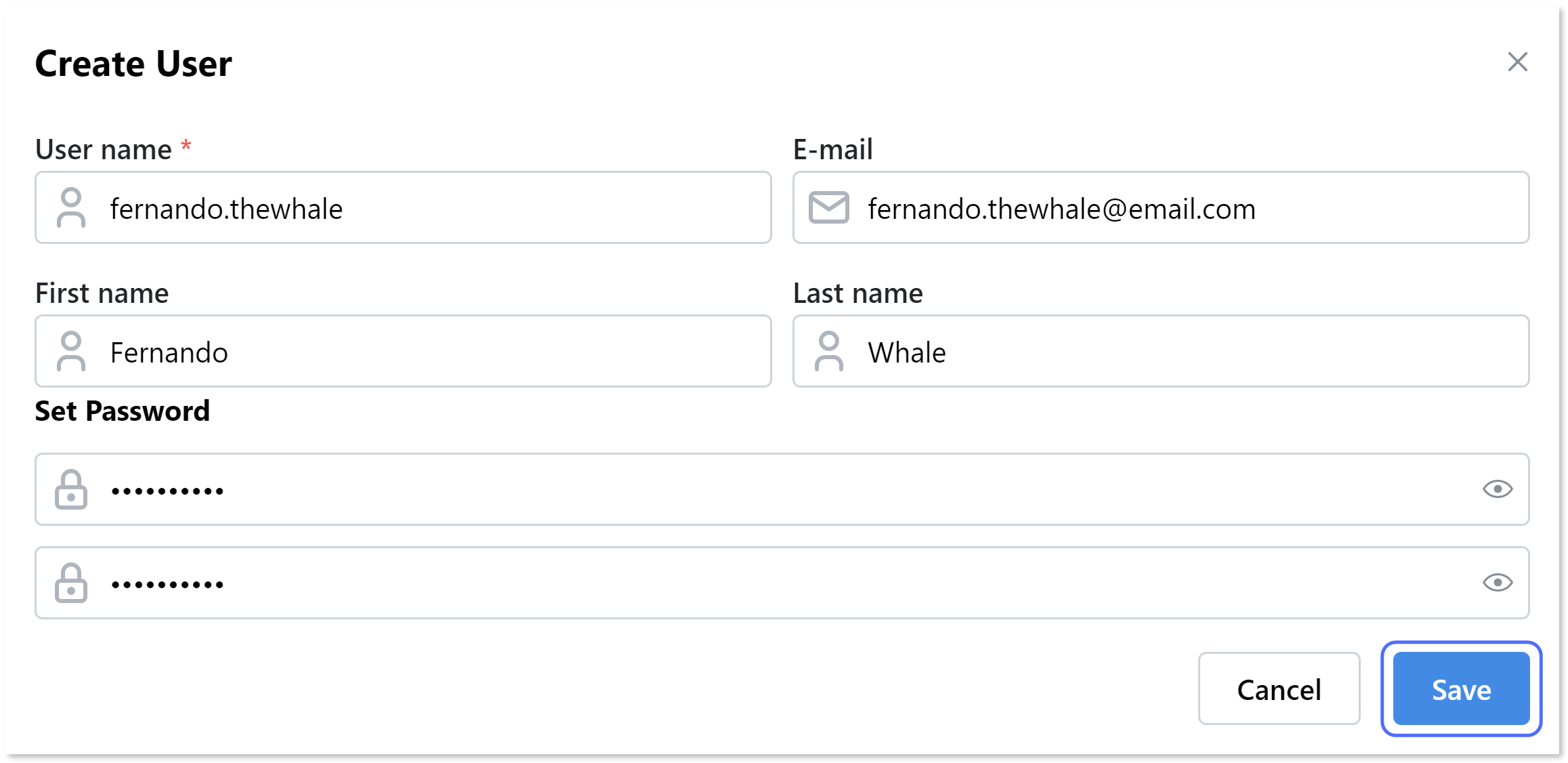Cancel creating the user
Image resolution: width=1568 pixels, height=763 pixels.
click(1278, 688)
